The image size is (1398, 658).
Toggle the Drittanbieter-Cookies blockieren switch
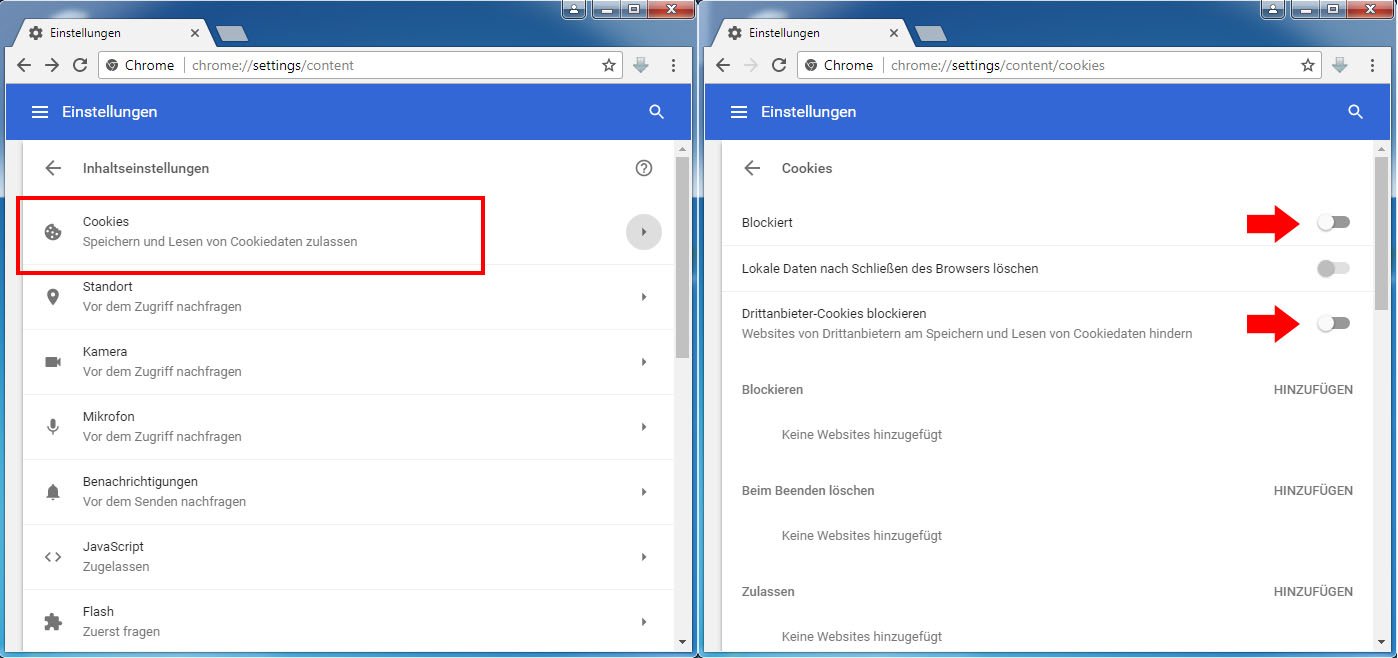click(1333, 323)
